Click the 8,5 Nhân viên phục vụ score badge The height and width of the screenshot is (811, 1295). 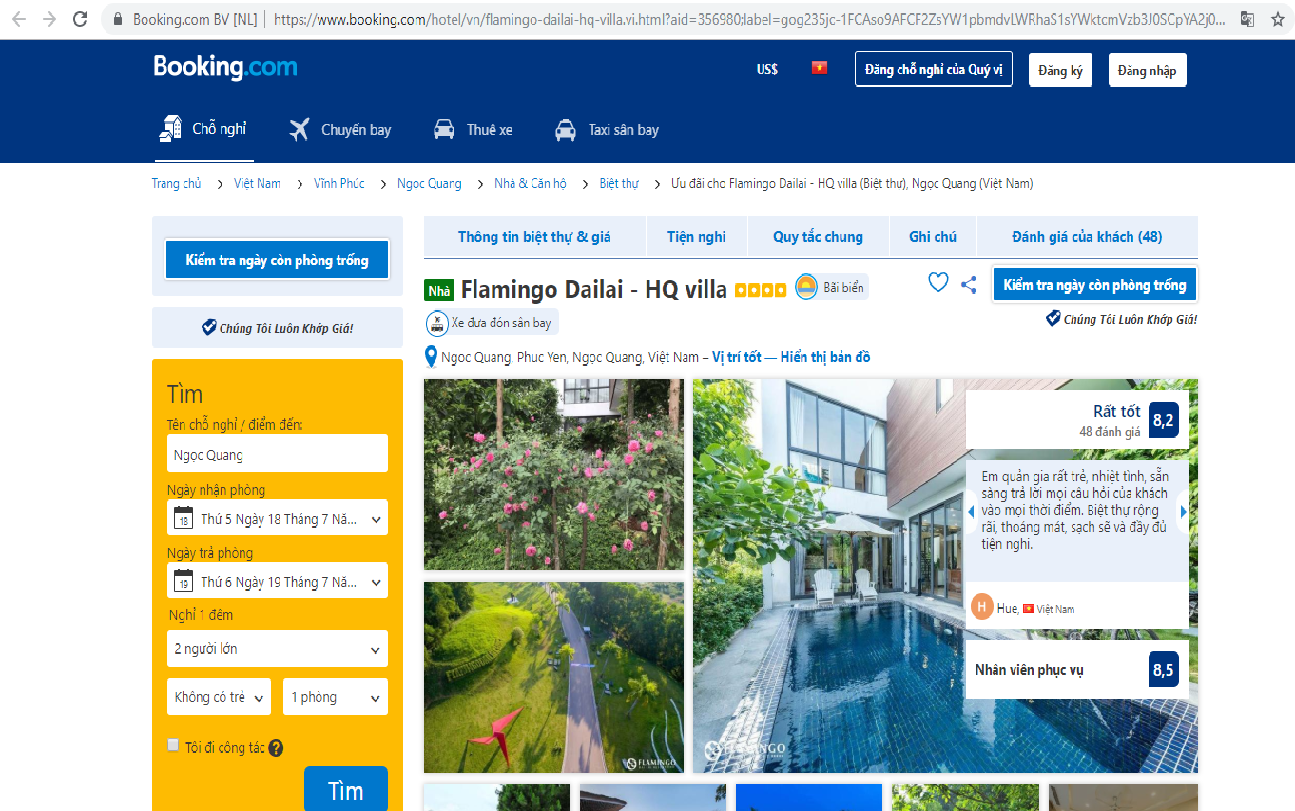[1163, 669]
